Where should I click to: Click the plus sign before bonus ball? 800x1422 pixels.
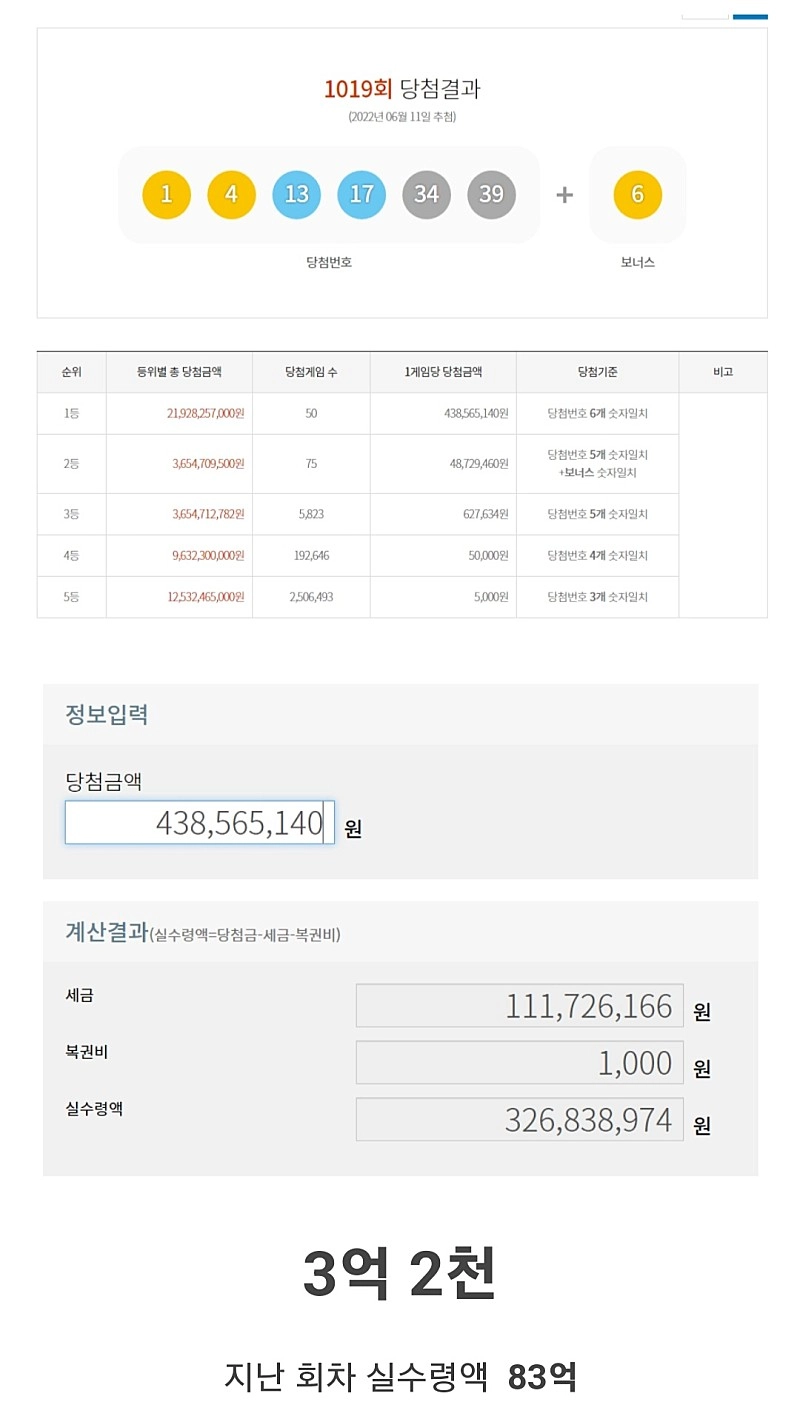[564, 195]
